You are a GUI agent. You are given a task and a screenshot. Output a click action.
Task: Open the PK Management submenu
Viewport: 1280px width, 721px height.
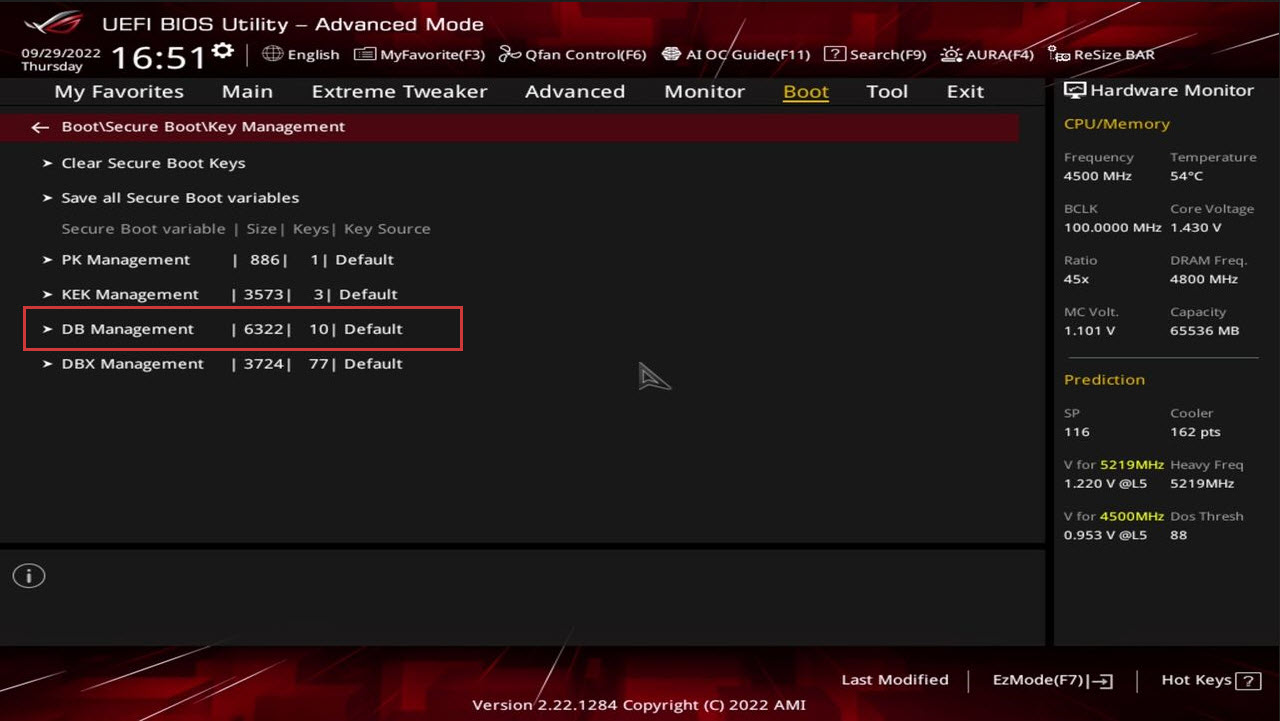click(126, 260)
